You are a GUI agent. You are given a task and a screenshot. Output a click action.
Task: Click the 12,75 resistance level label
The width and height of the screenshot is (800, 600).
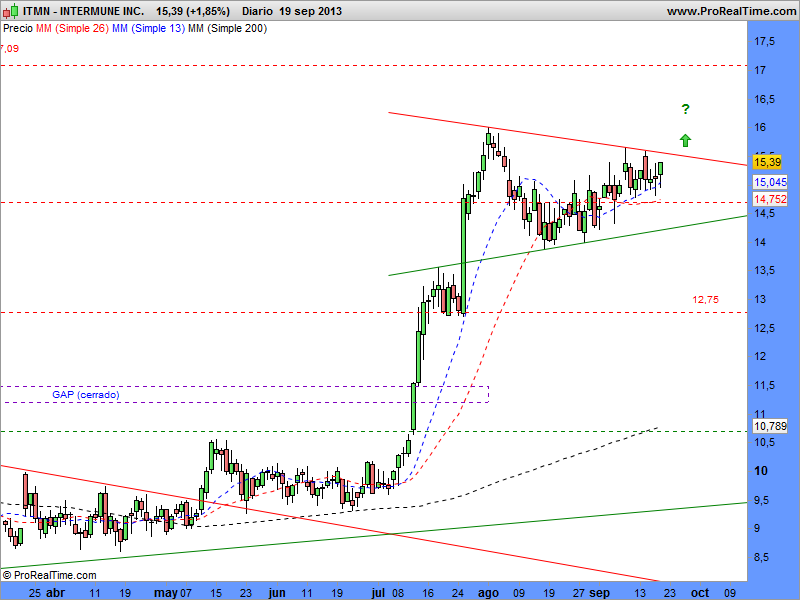[x=706, y=299]
